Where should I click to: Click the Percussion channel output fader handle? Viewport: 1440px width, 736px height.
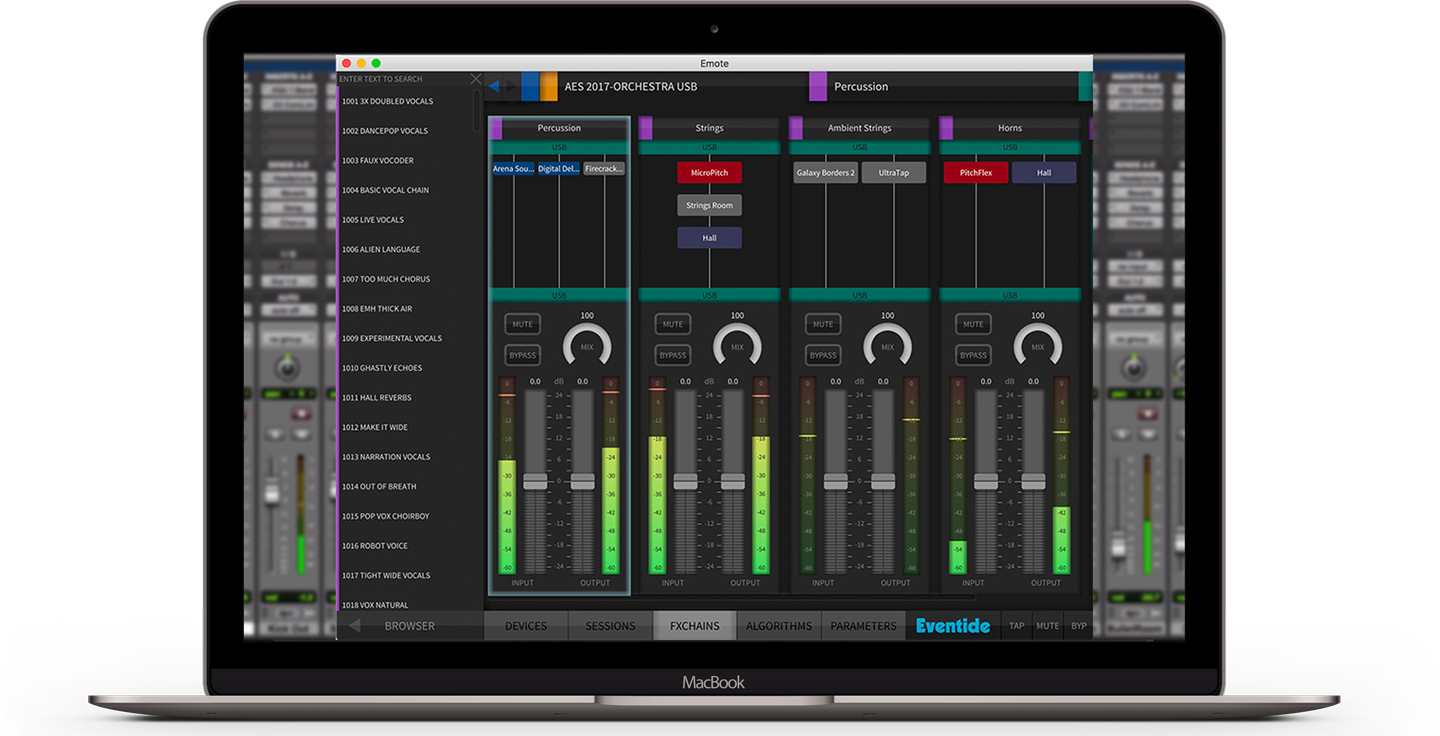(583, 481)
